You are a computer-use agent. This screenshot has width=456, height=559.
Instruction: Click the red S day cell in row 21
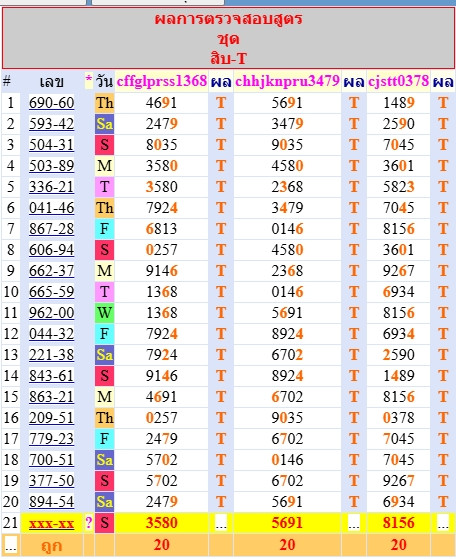[x=104, y=523]
